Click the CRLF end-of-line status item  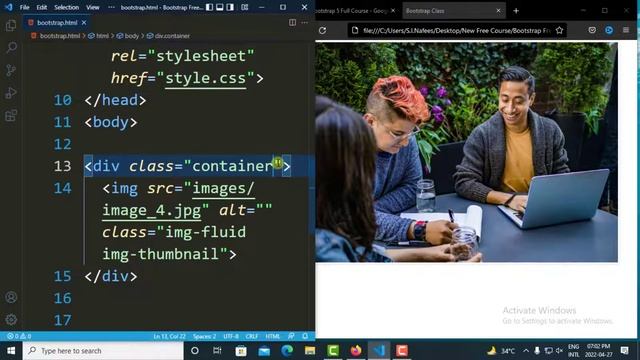click(252, 336)
